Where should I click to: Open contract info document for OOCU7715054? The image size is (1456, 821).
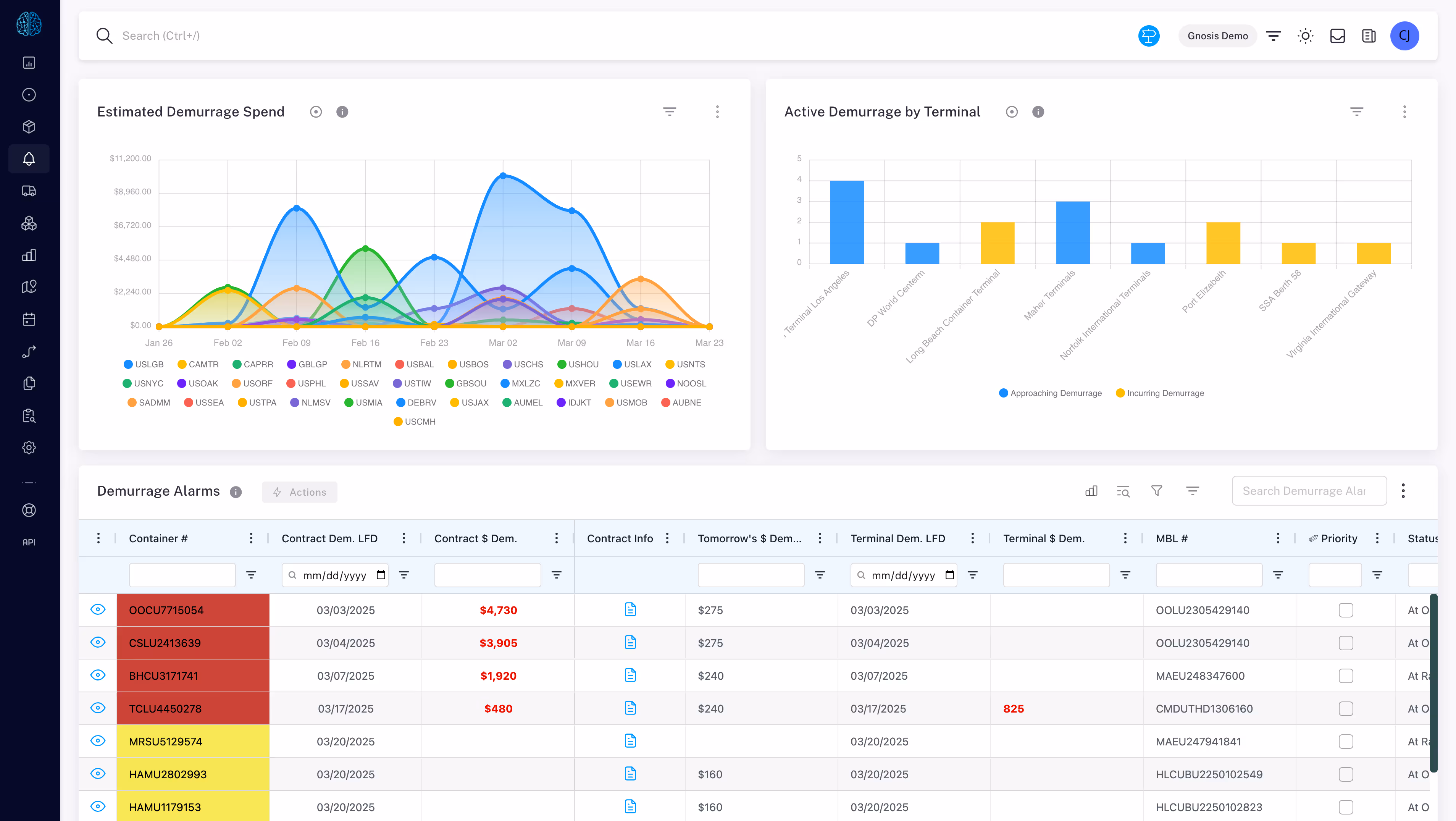[630, 609]
